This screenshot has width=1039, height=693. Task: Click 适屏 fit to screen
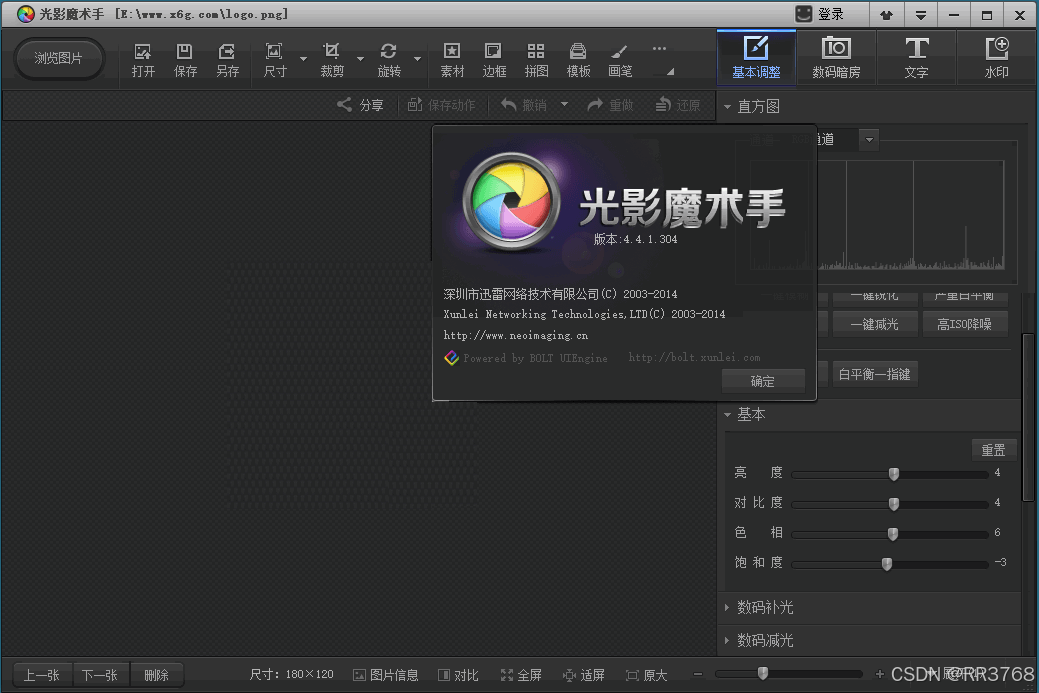[584, 675]
